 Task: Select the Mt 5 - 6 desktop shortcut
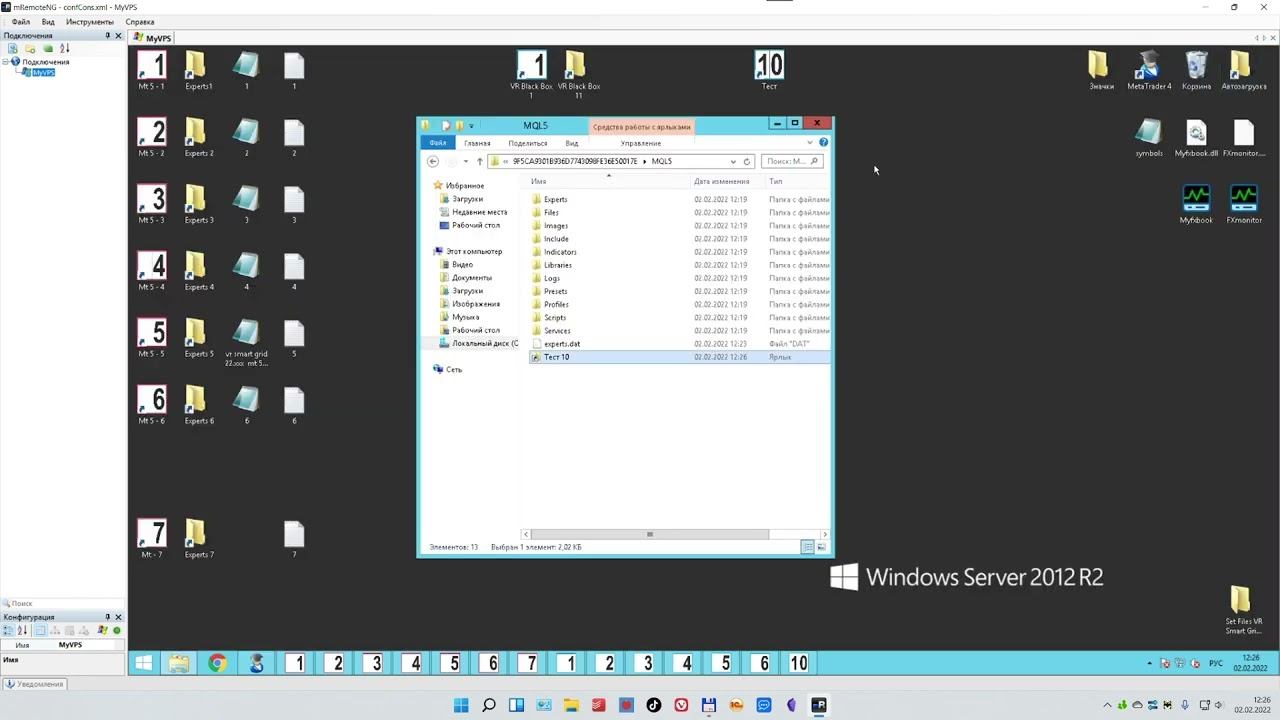click(152, 405)
